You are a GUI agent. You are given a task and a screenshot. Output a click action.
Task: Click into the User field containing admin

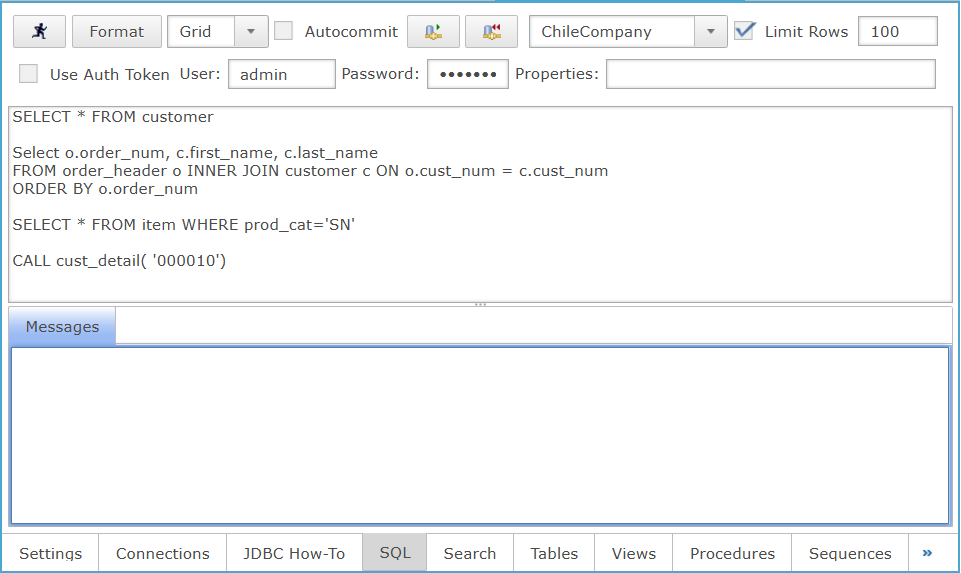tap(281, 74)
